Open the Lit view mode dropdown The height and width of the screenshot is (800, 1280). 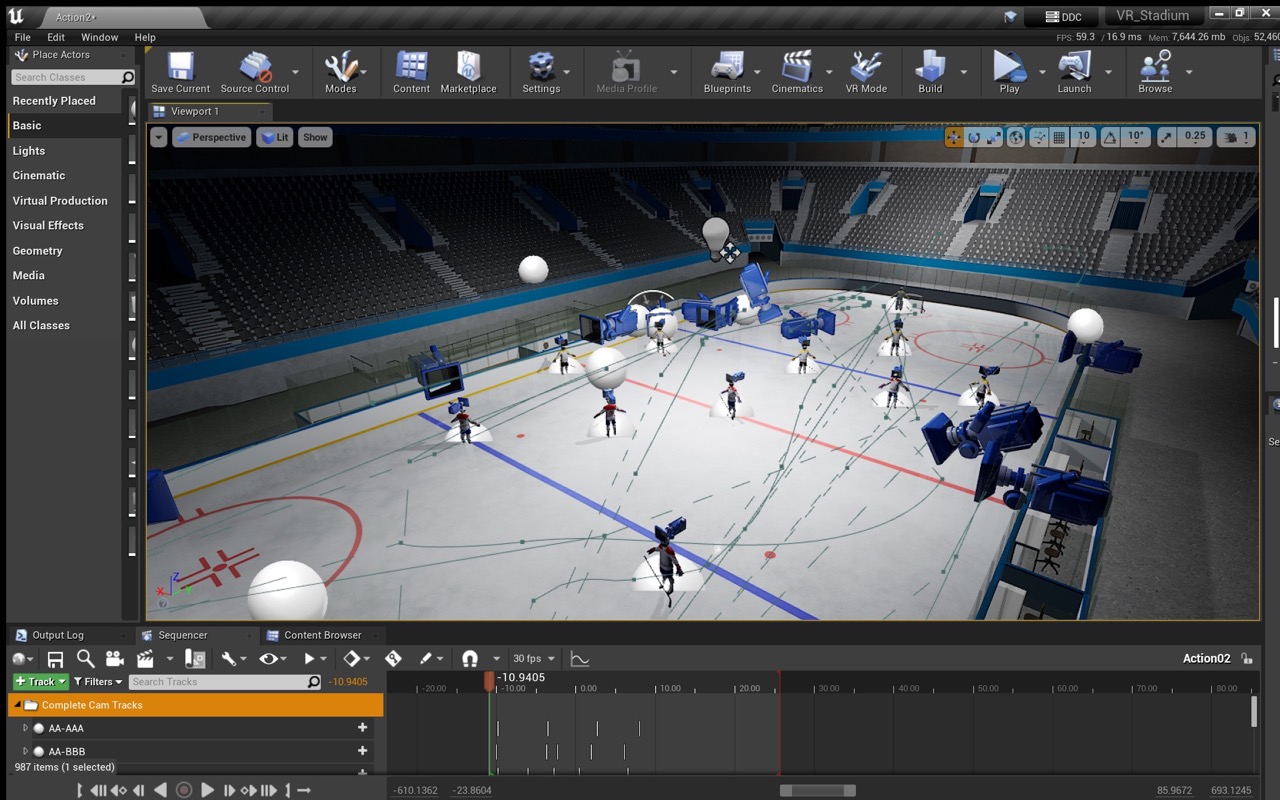(275, 137)
